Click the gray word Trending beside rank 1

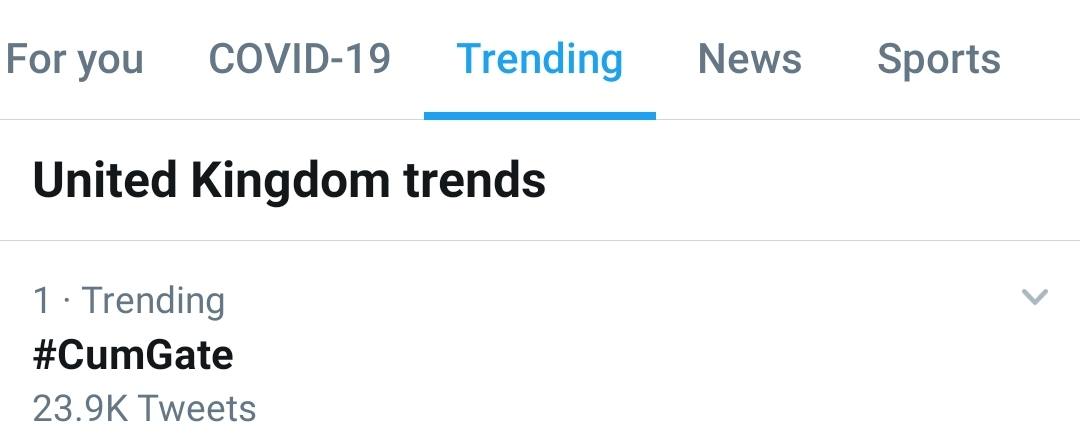153,300
